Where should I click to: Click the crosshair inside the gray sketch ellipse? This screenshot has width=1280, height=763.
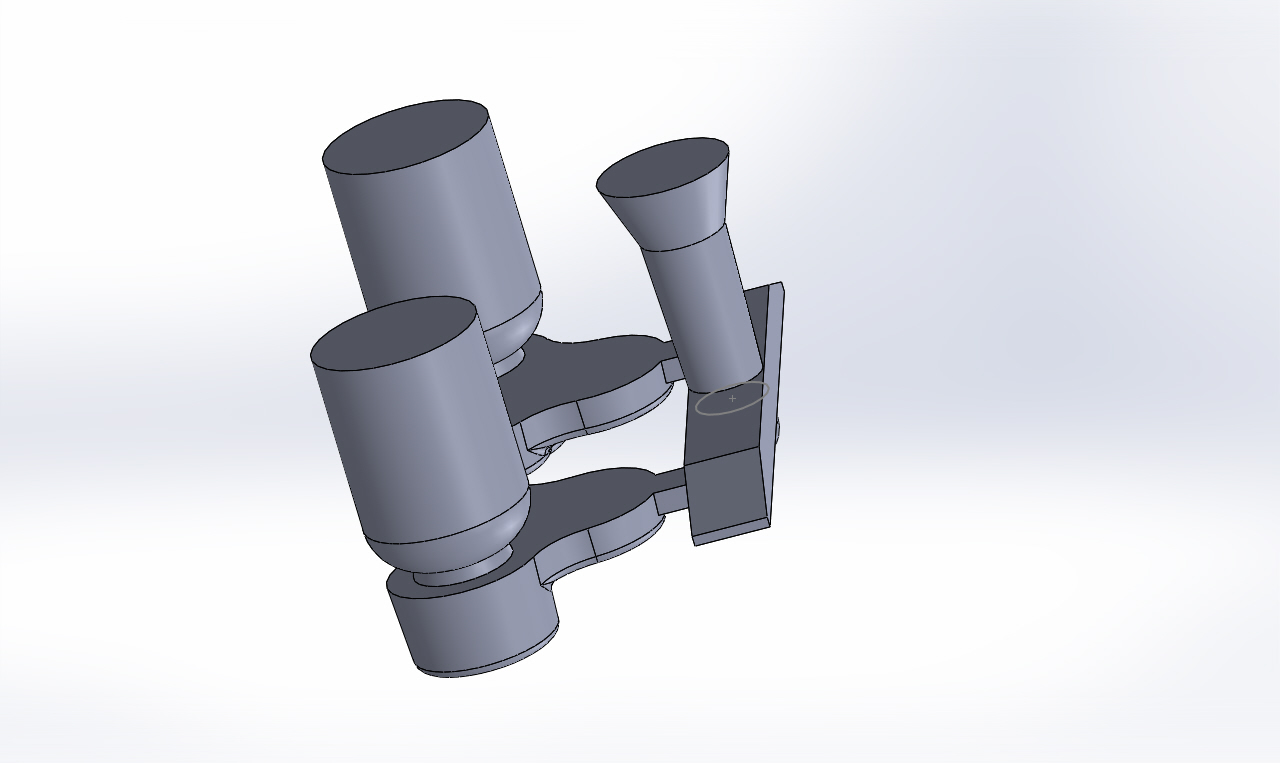tap(732, 398)
